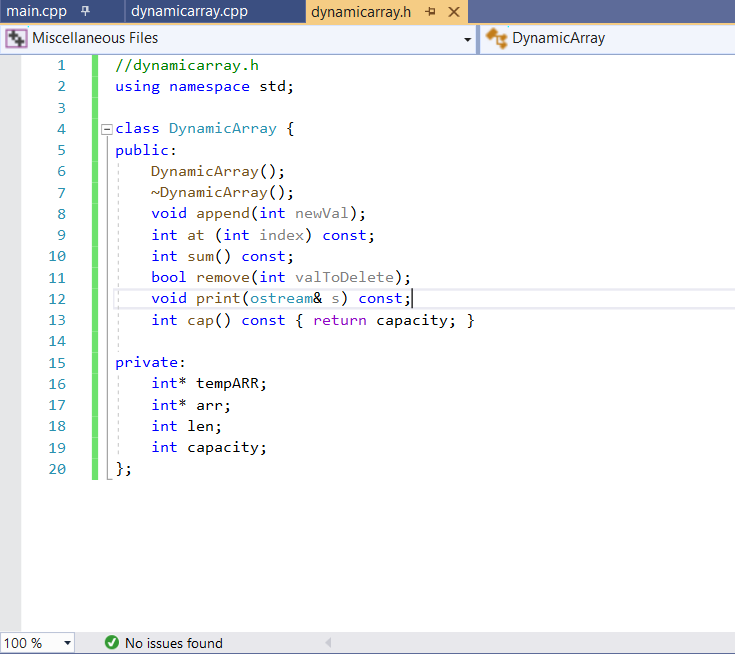Click the remove function name

point(223,277)
